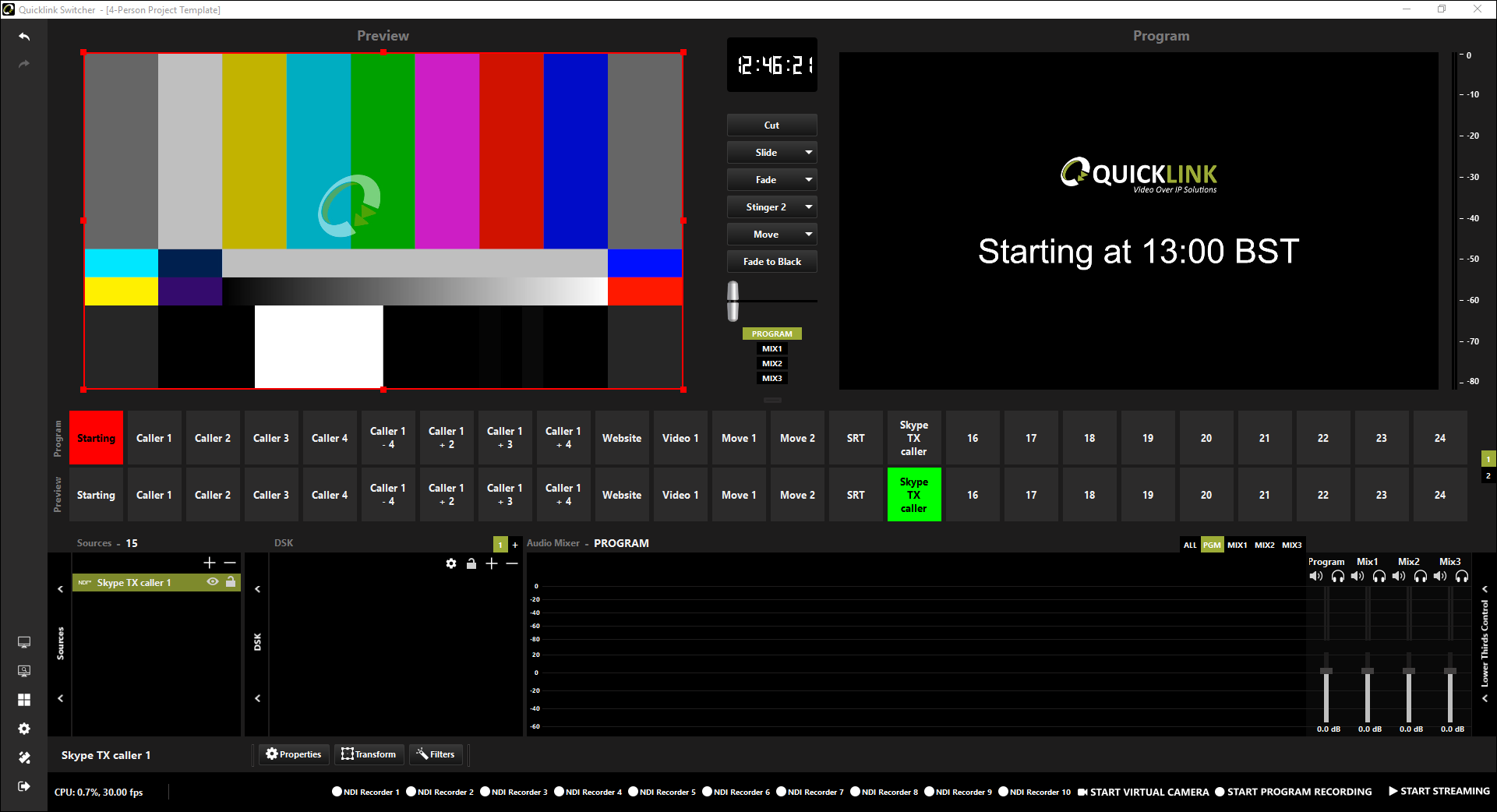This screenshot has width=1497, height=812.
Task: Expand the Stinger 2 dropdown arrow
Action: click(808, 207)
